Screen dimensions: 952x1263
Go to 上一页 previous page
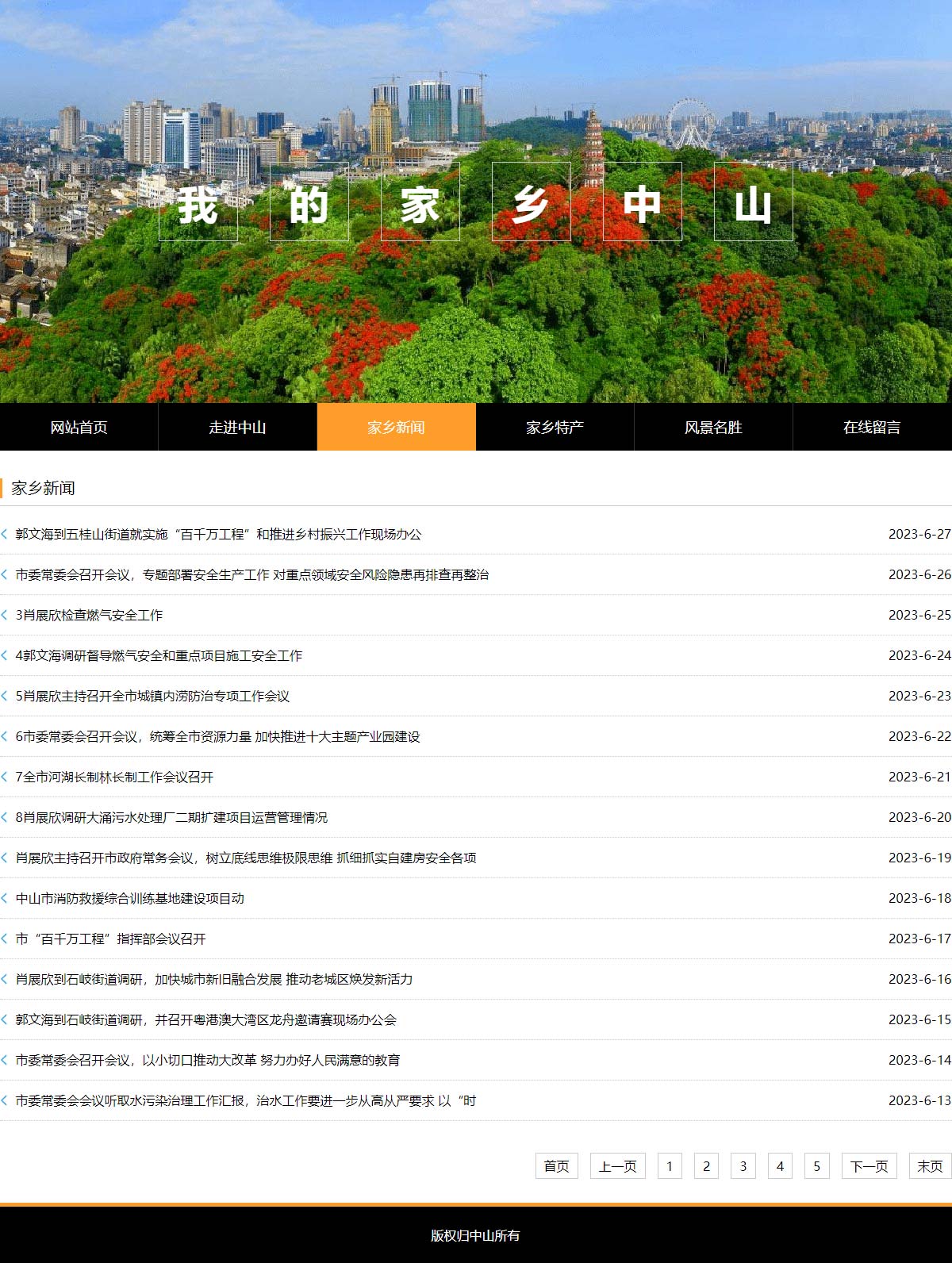618,1166
